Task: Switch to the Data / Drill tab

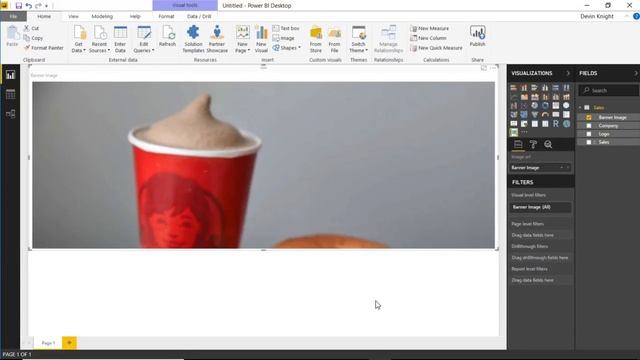Action: (199, 16)
